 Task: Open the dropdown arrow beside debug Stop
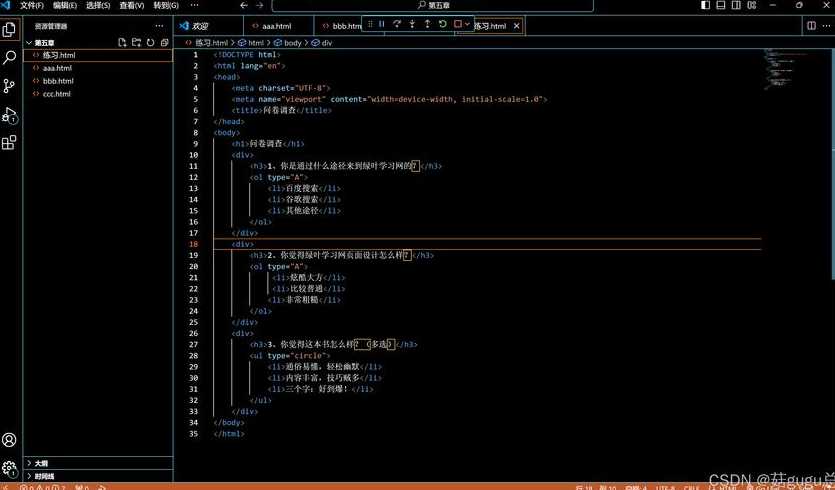point(468,24)
